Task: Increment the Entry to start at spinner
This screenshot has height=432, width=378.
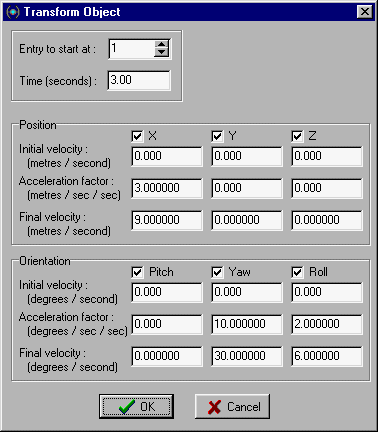Action: coord(162,44)
